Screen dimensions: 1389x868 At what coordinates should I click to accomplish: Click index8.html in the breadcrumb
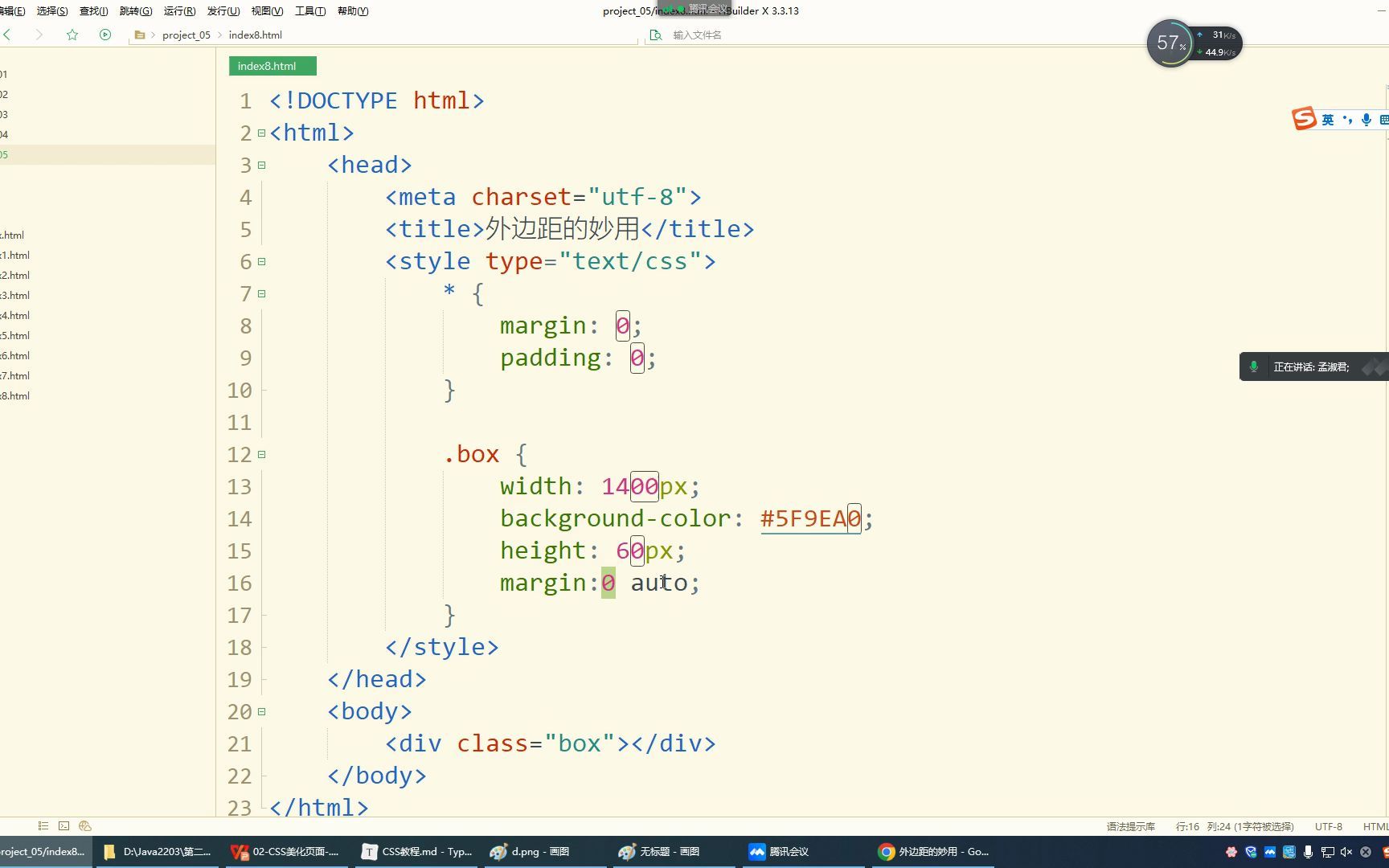pyautogui.click(x=255, y=35)
